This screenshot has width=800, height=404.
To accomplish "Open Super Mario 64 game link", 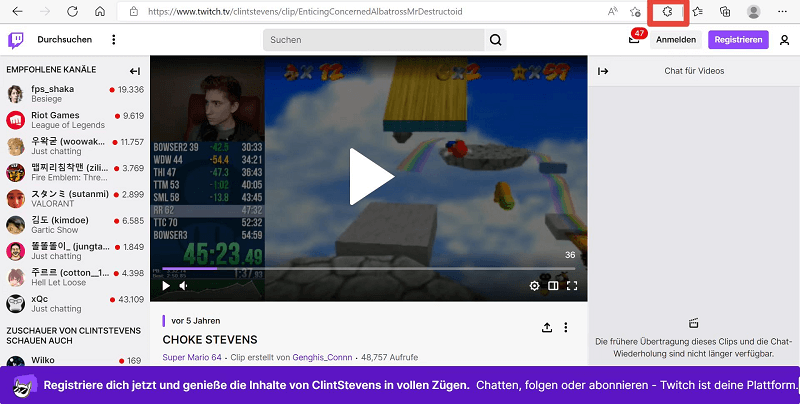I will [x=192, y=357].
